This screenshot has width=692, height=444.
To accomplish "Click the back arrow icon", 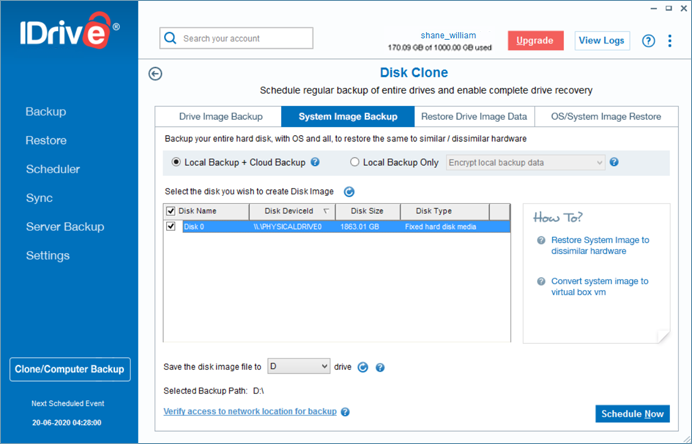I will (155, 74).
